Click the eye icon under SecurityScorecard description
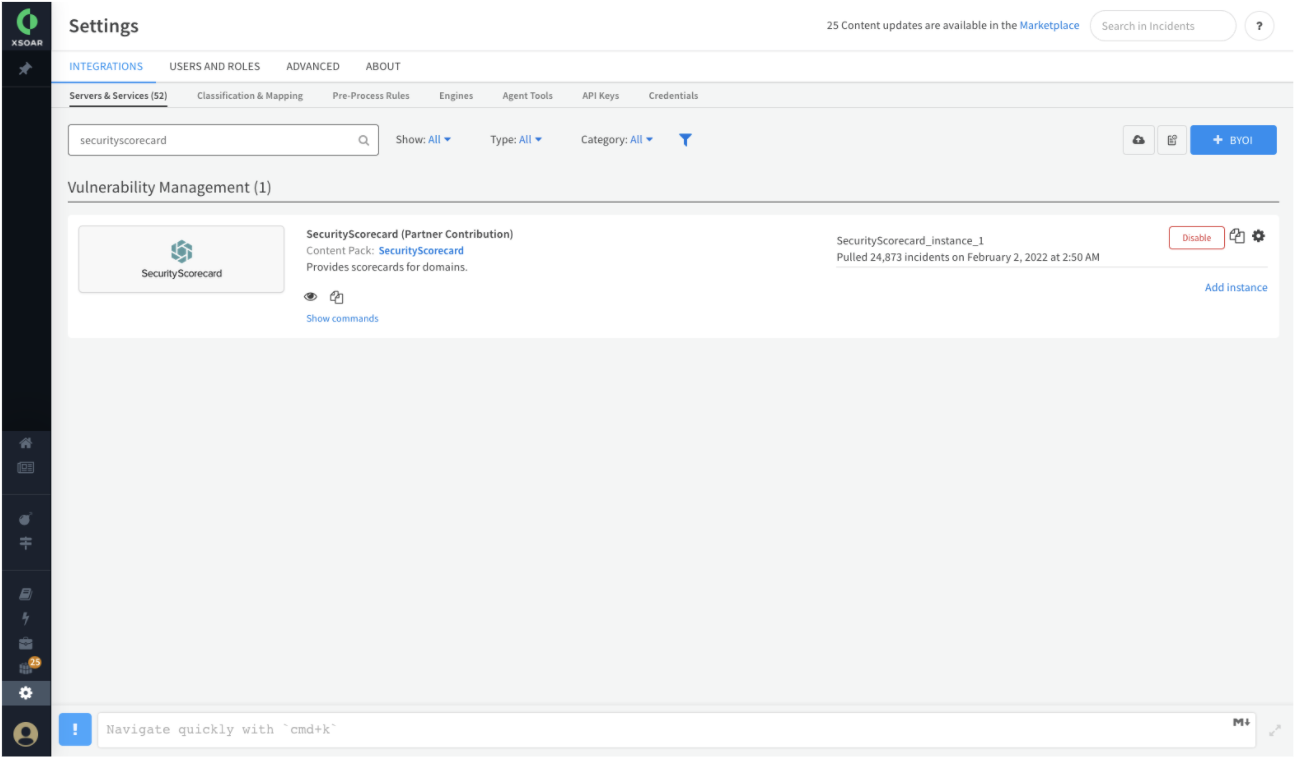The image size is (1296, 758). tap(311, 297)
